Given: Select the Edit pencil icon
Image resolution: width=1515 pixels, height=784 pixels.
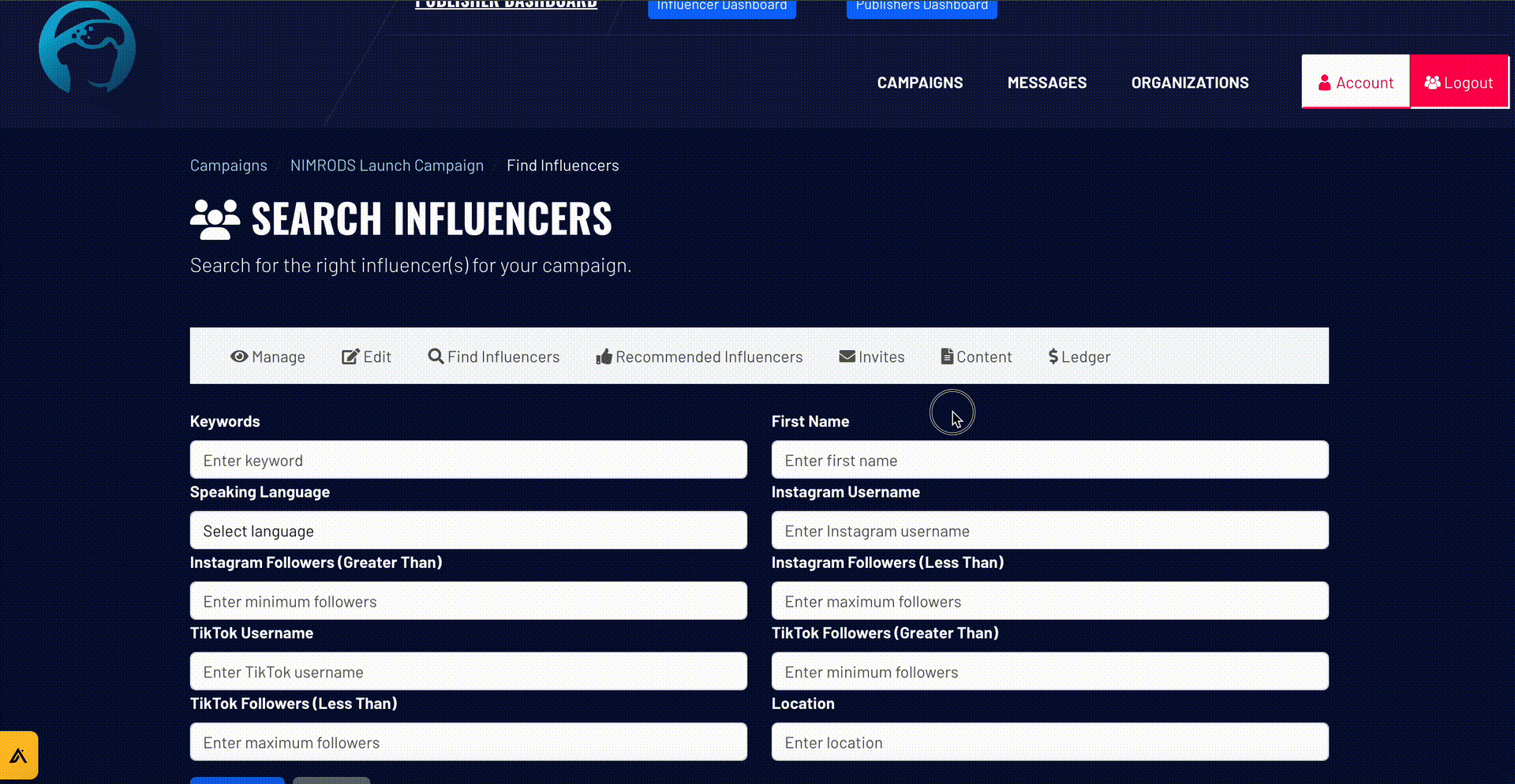Looking at the screenshot, I should pyautogui.click(x=350, y=357).
